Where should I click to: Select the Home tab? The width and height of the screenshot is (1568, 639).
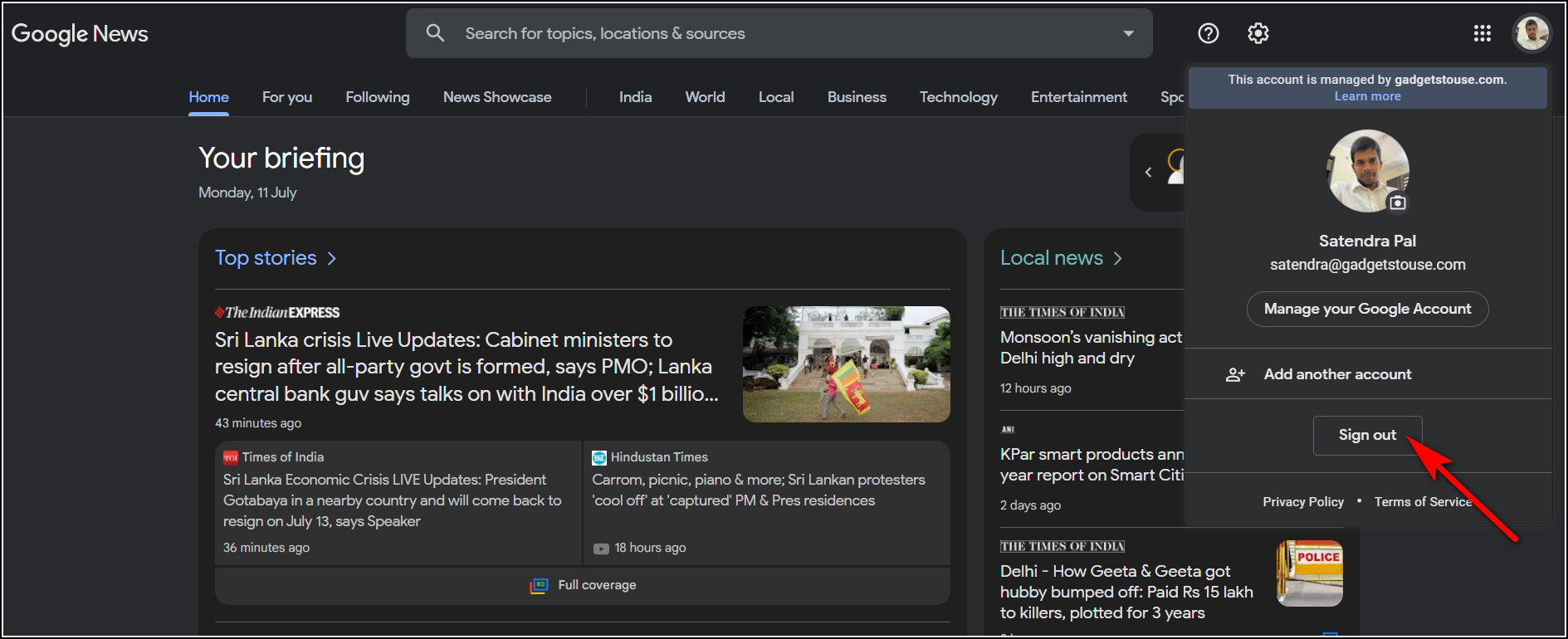[208, 97]
